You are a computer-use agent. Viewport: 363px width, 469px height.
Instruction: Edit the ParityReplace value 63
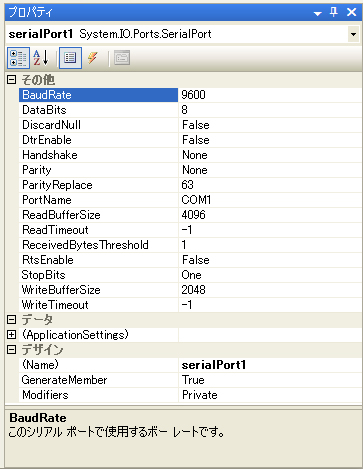(270, 185)
